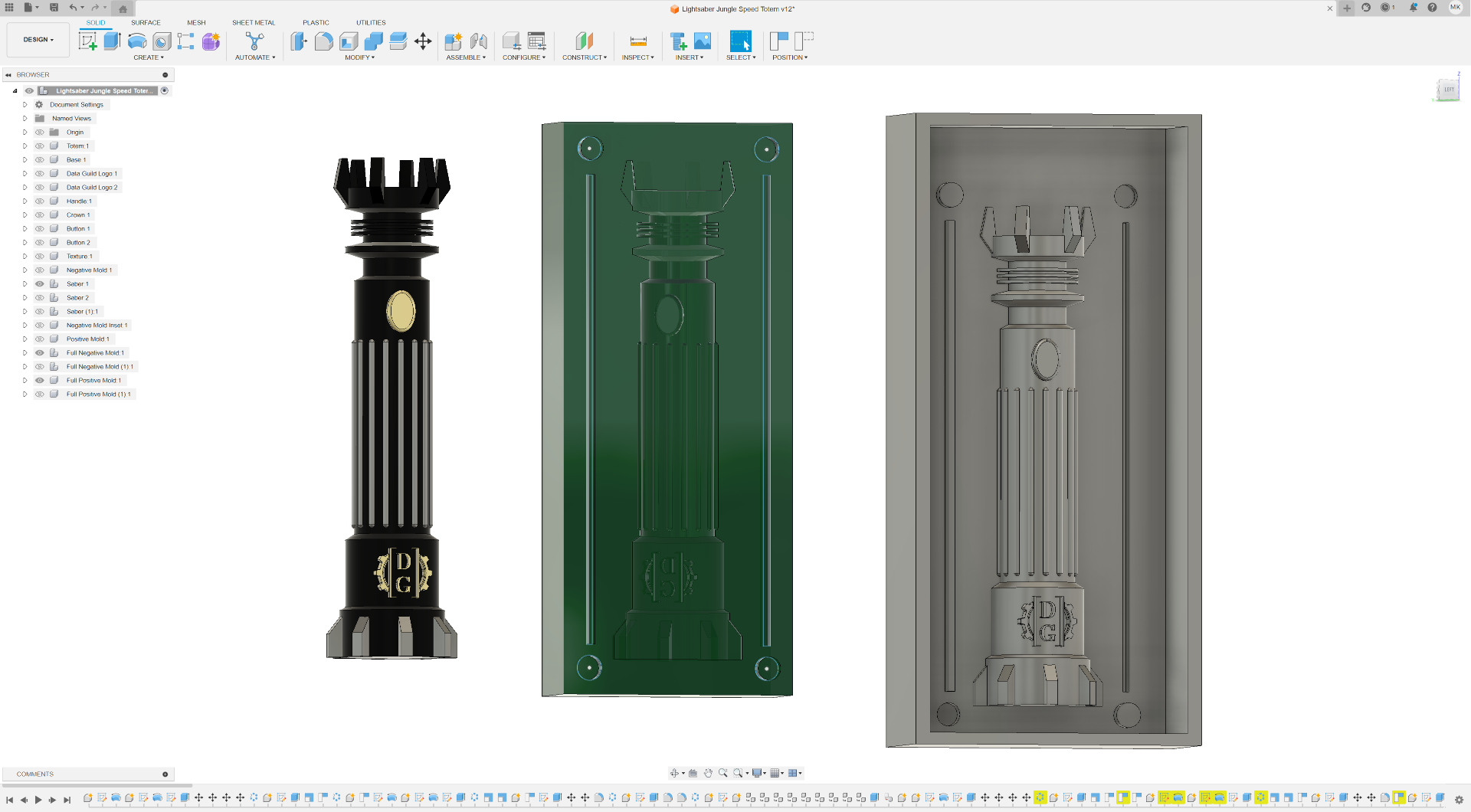Choose the Fillet tool in Modify
Viewport: 1471px width, 812px height.
point(323,41)
